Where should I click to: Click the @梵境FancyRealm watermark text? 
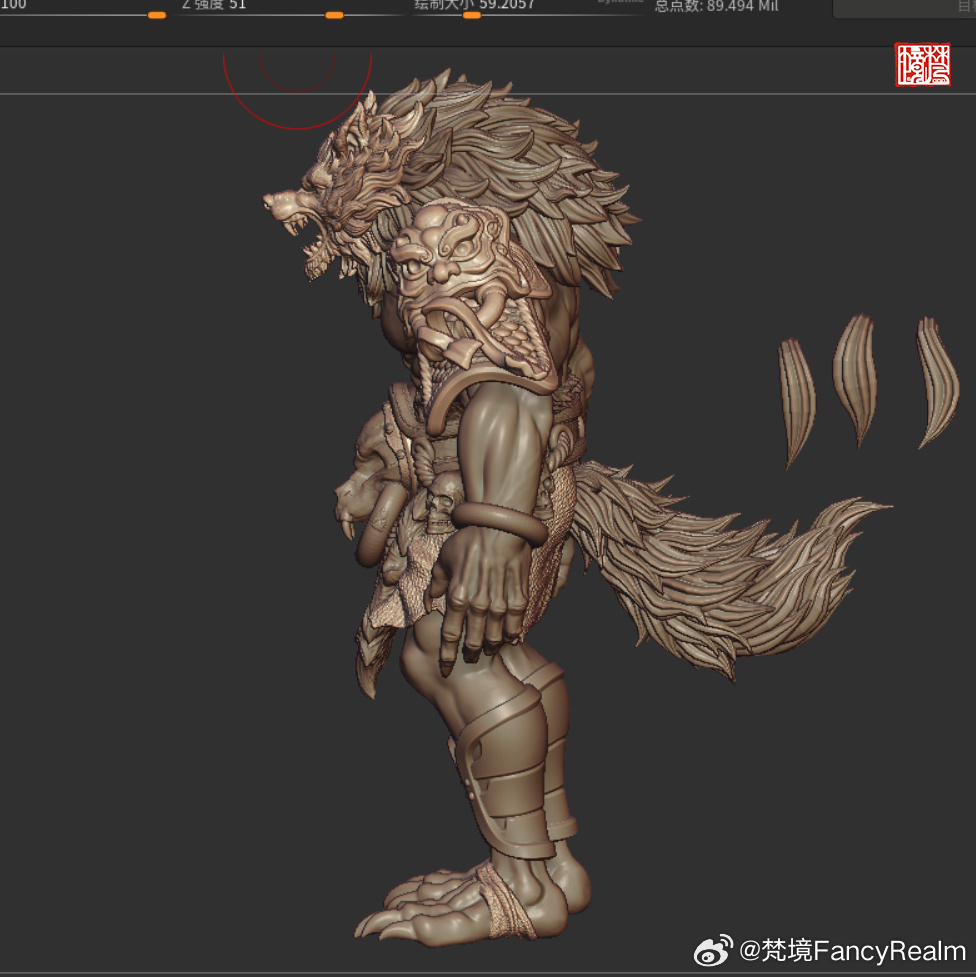point(852,951)
